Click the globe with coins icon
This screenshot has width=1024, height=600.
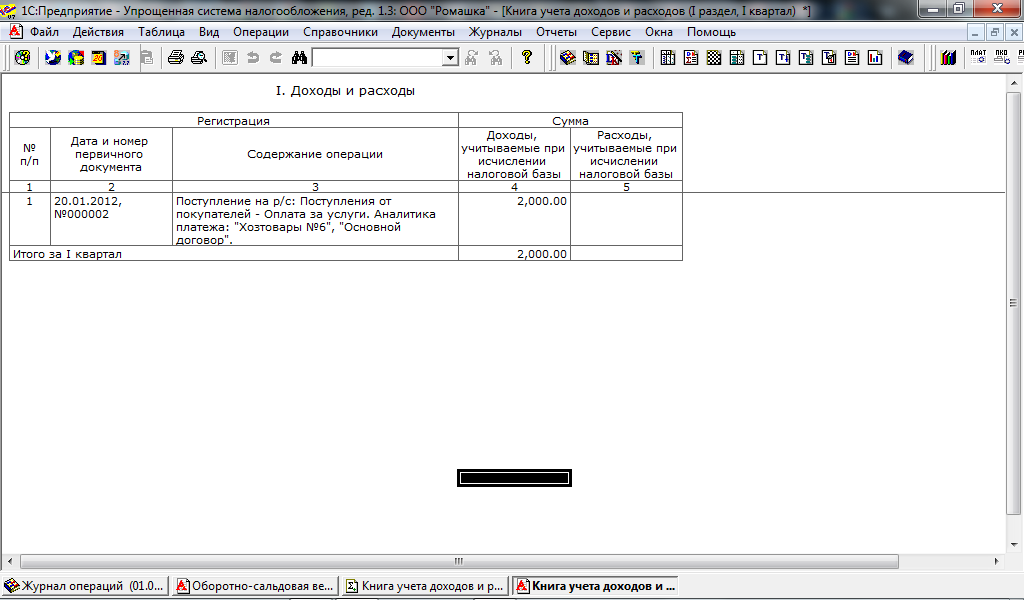76,58
